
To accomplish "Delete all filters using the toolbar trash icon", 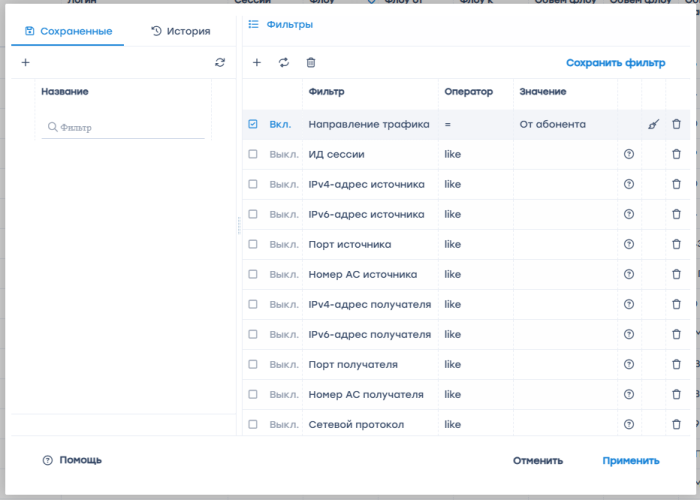I will point(311,62).
